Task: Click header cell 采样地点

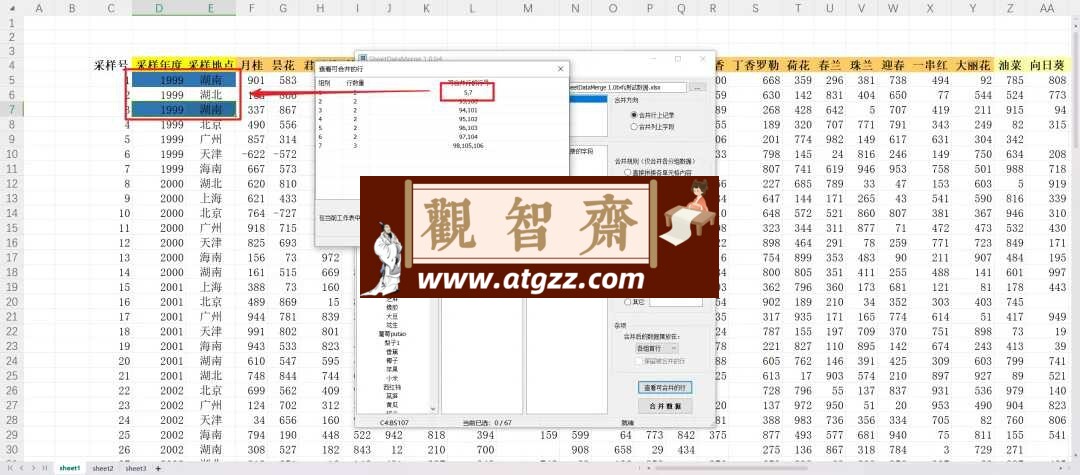Action: (x=211, y=65)
